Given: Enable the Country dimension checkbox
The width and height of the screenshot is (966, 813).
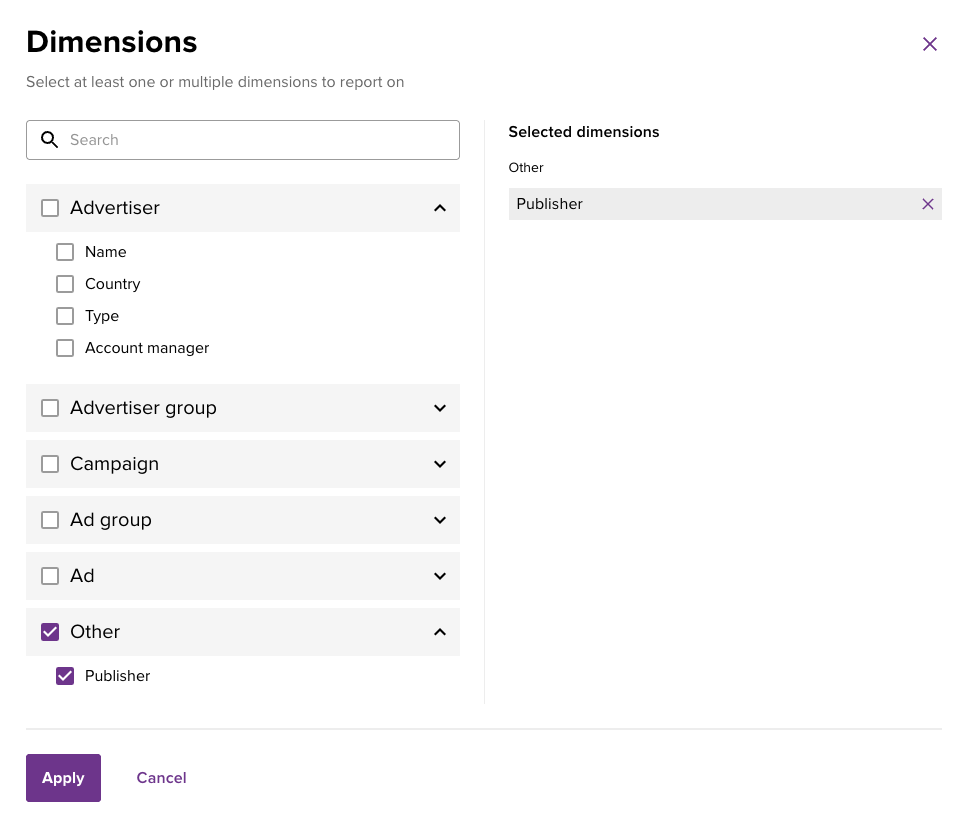Looking at the screenshot, I should pos(65,284).
